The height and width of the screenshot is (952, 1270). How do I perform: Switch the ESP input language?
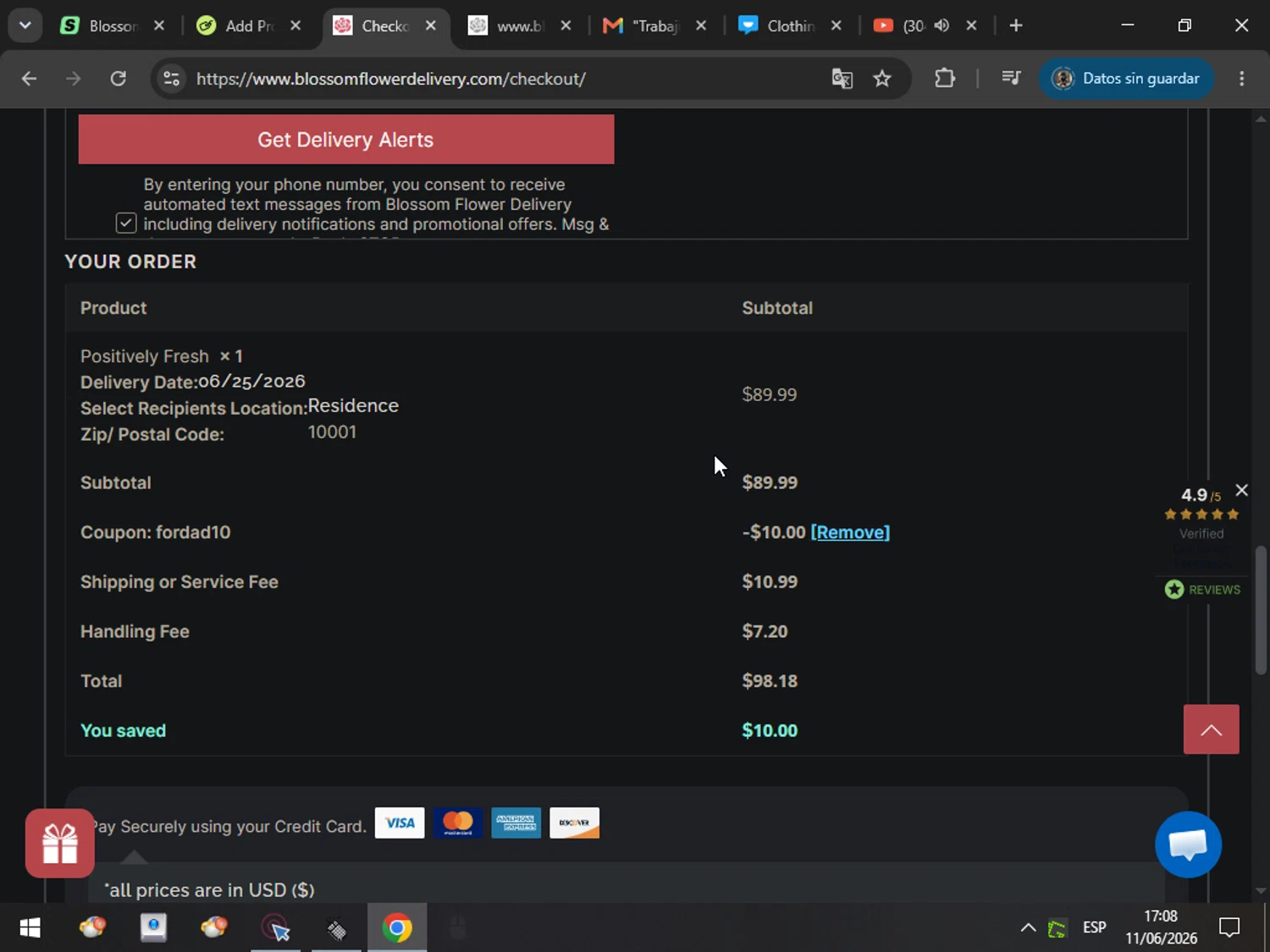point(1095,927)
